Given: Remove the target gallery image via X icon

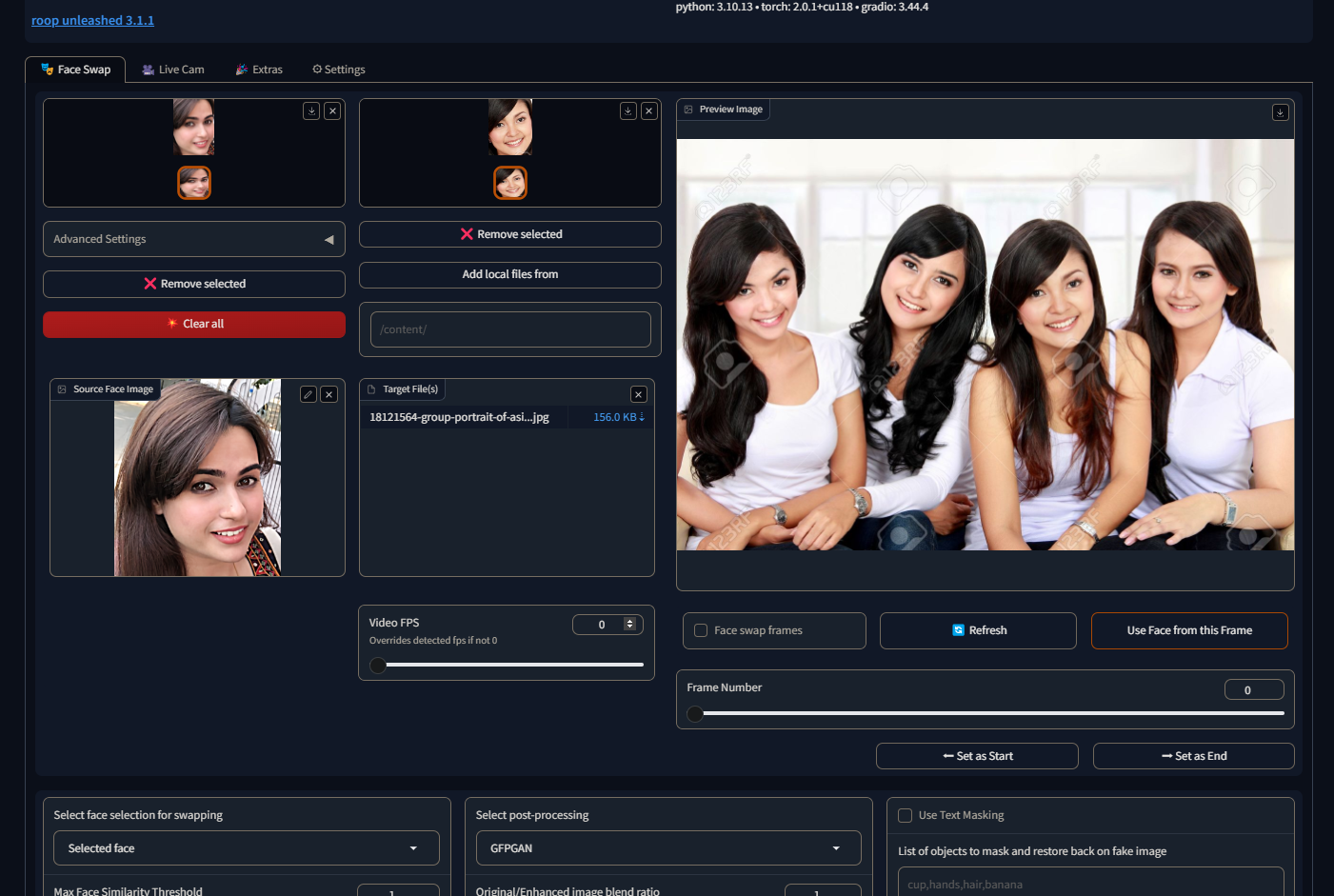Looking at the screenshot, I should point(648,110).
